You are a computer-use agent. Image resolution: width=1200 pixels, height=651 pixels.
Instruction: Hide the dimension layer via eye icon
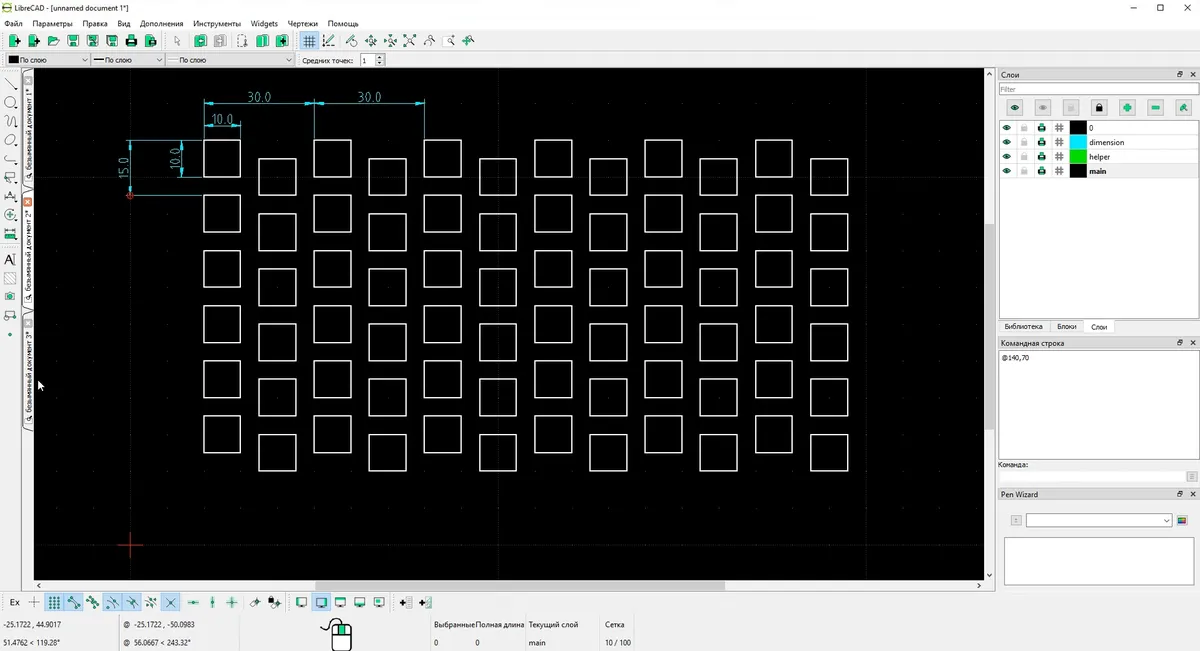pyautogui.click(x=1007, y=142)
